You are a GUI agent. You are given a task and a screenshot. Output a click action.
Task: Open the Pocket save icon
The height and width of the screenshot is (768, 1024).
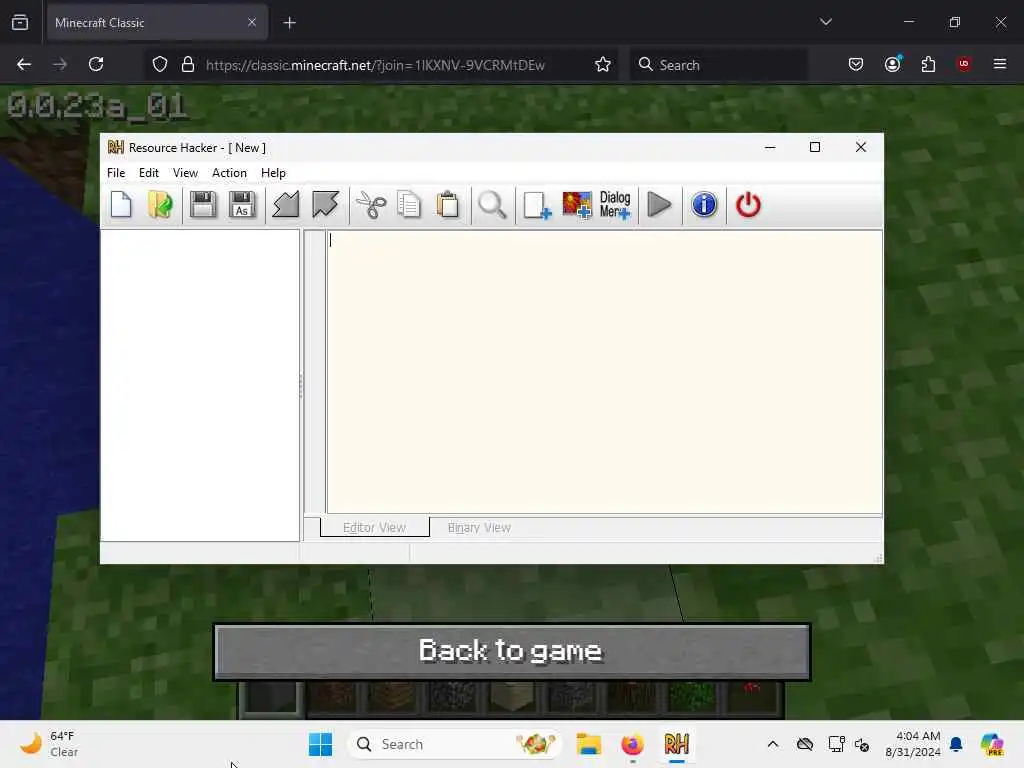click(856, 65)
